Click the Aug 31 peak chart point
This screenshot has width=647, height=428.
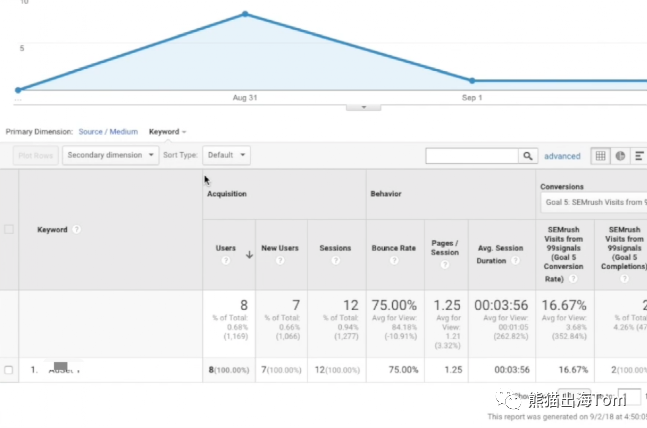tap(245, 14)
